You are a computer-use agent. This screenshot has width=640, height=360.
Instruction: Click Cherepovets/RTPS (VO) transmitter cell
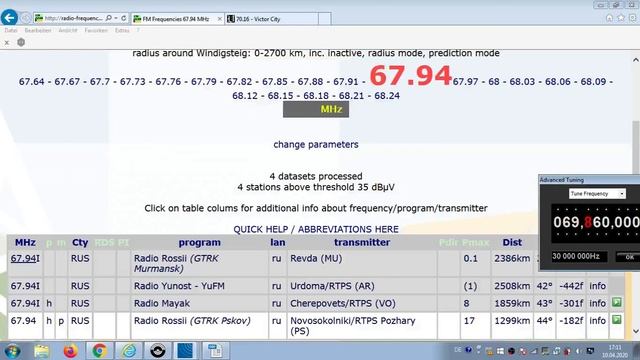pos(362,303)
